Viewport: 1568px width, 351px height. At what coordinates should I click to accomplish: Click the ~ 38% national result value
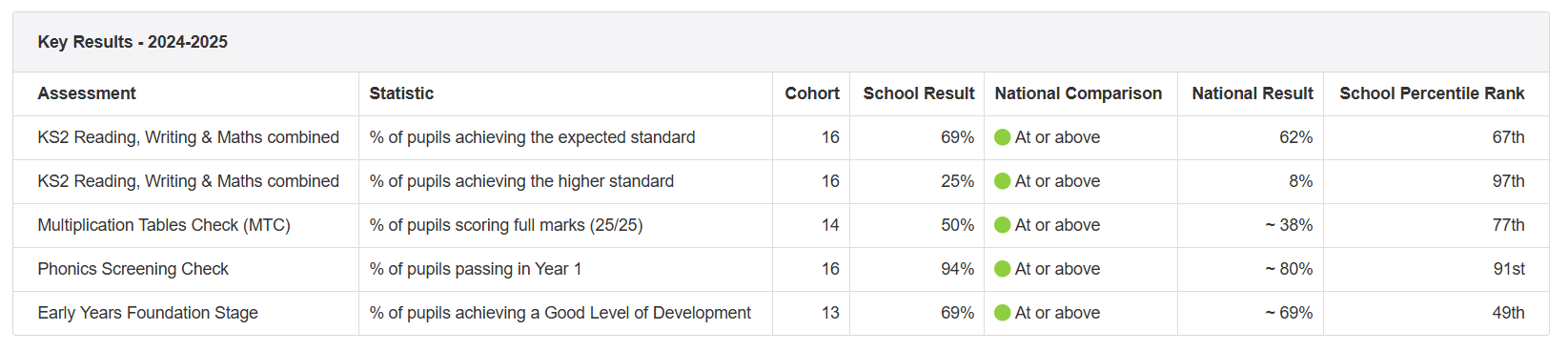coord(1289,225)
